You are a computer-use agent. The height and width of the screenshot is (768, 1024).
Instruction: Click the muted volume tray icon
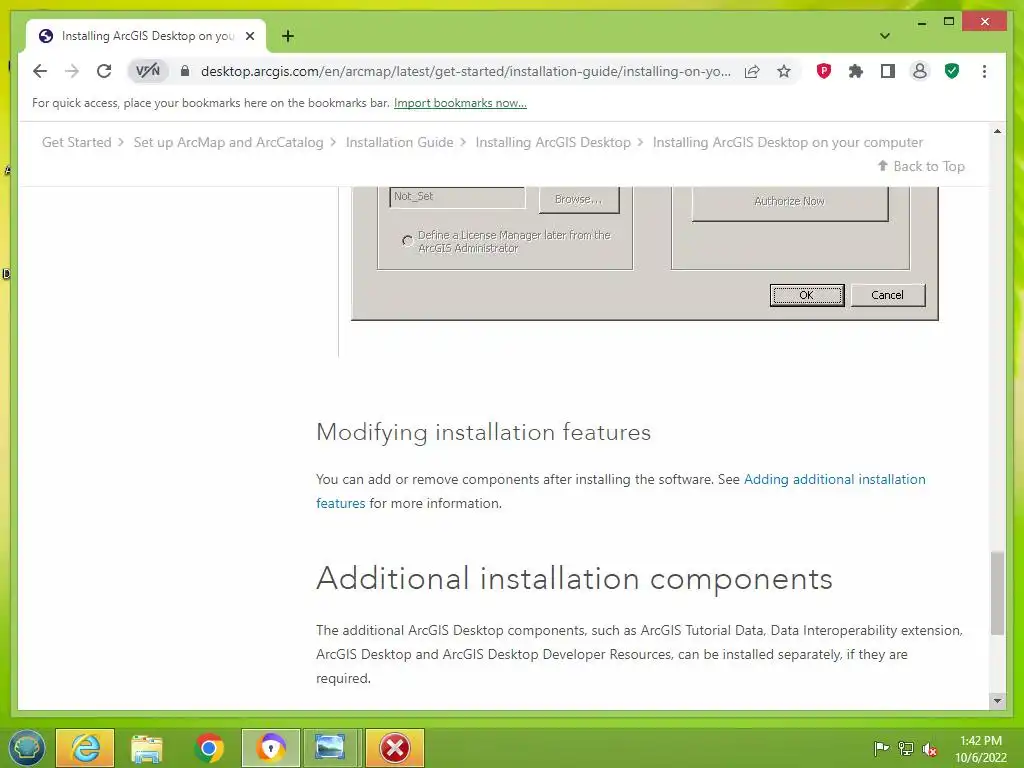pos(930,748)
